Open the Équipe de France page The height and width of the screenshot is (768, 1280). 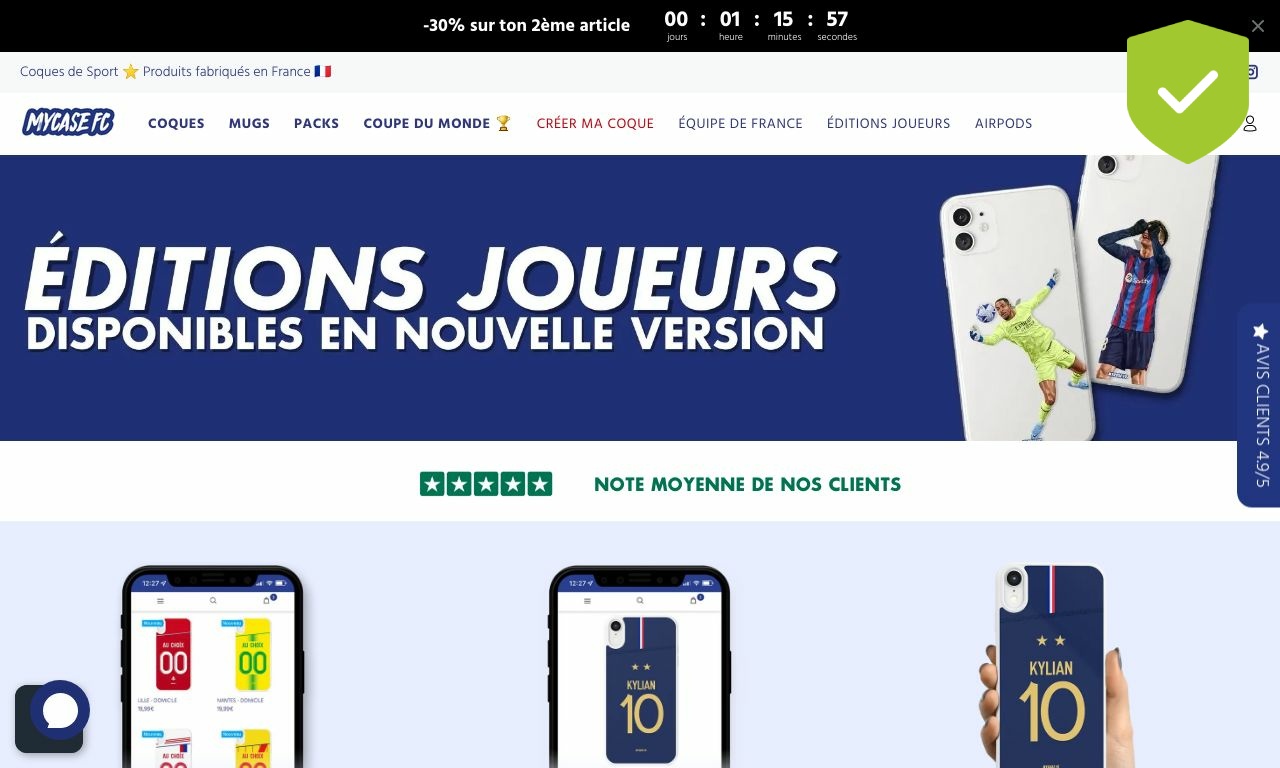[740, 123]
